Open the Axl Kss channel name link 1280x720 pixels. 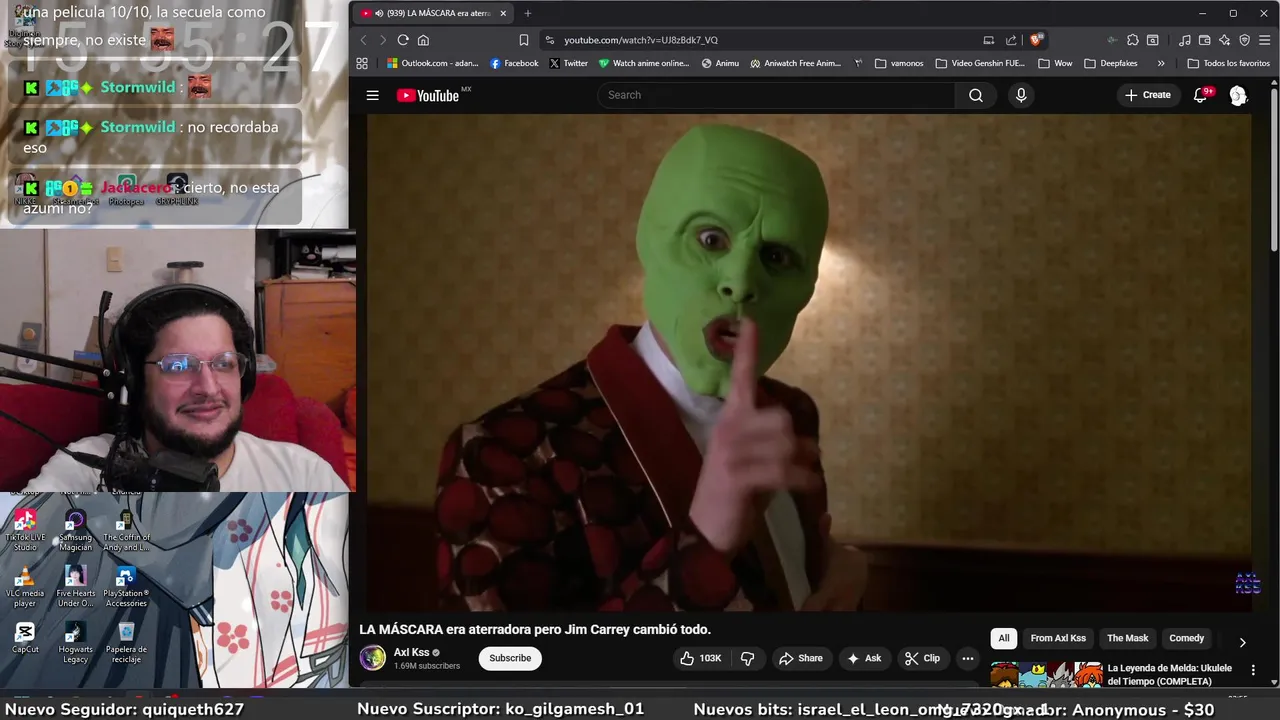coord(411,652)
